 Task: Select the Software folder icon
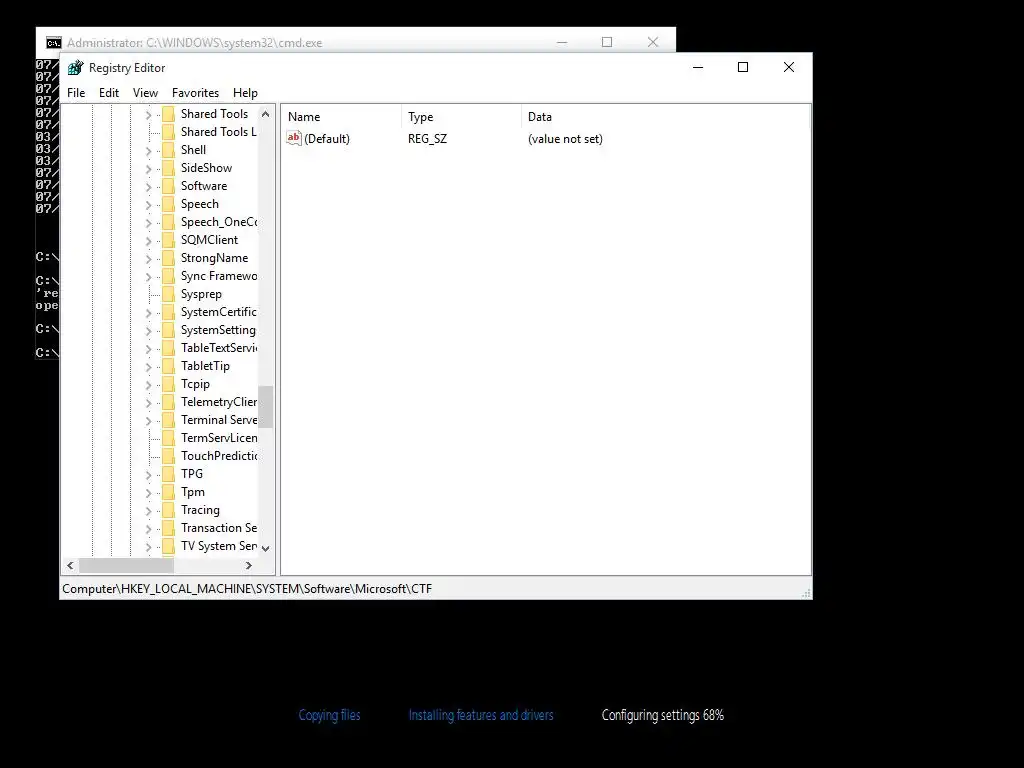(x=168, y=186)
